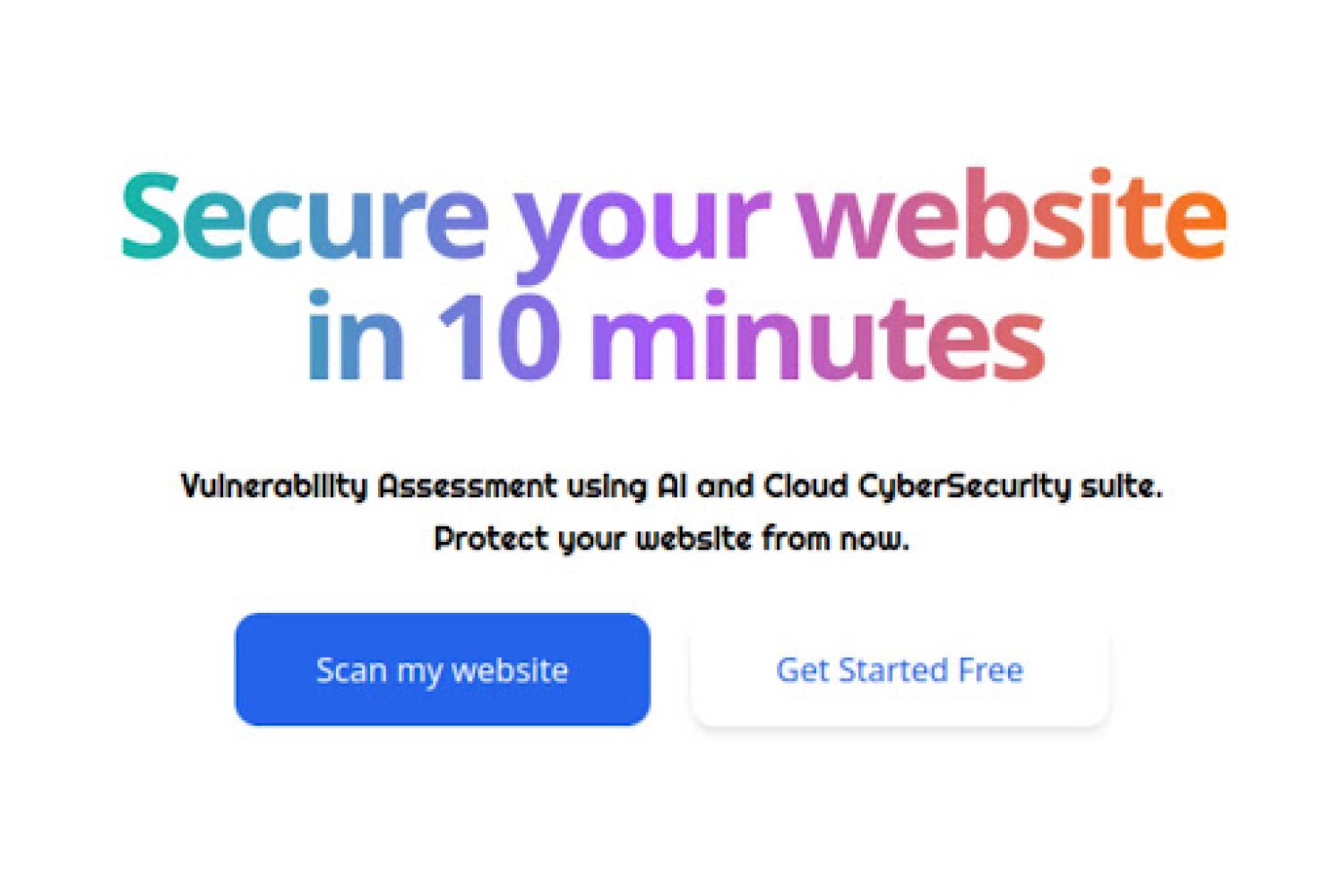Click the word in beginning second headline line
This screenshot has width=1344, height=896.
pos(356,336)
